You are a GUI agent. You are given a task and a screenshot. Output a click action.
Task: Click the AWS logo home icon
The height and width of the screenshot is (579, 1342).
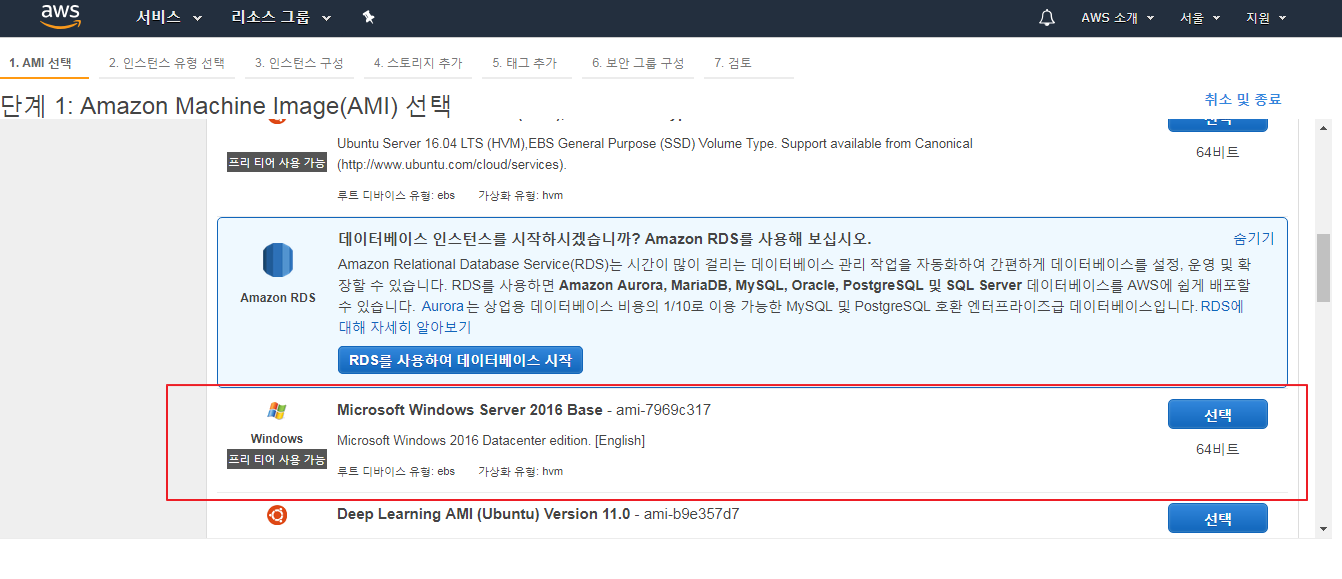[x=61, y=17]
